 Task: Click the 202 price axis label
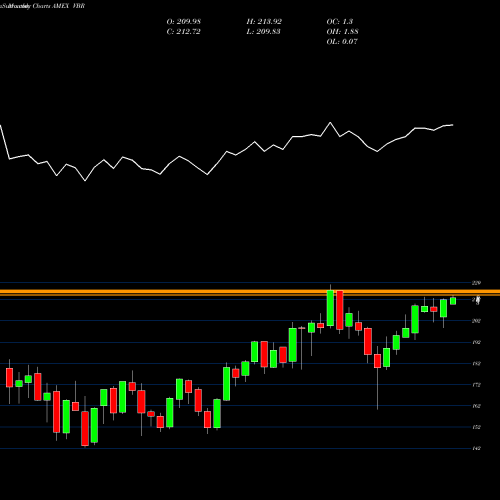click(476, 321)
